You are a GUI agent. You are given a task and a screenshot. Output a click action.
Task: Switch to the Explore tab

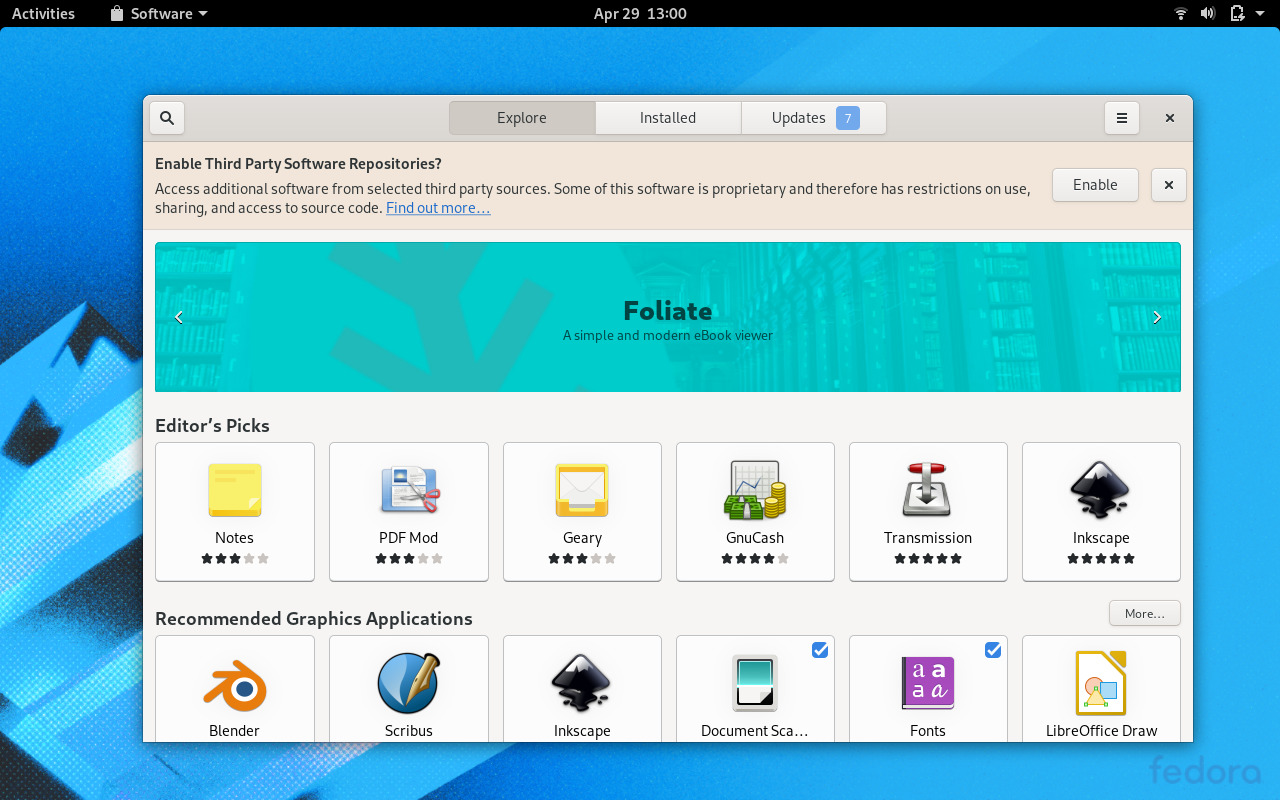(522, 118)
